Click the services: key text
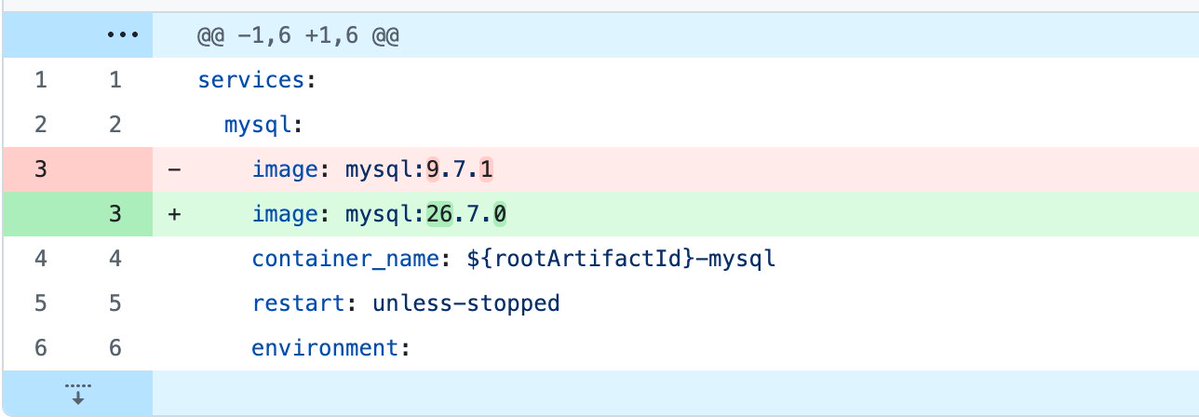 tap(257, 80)
